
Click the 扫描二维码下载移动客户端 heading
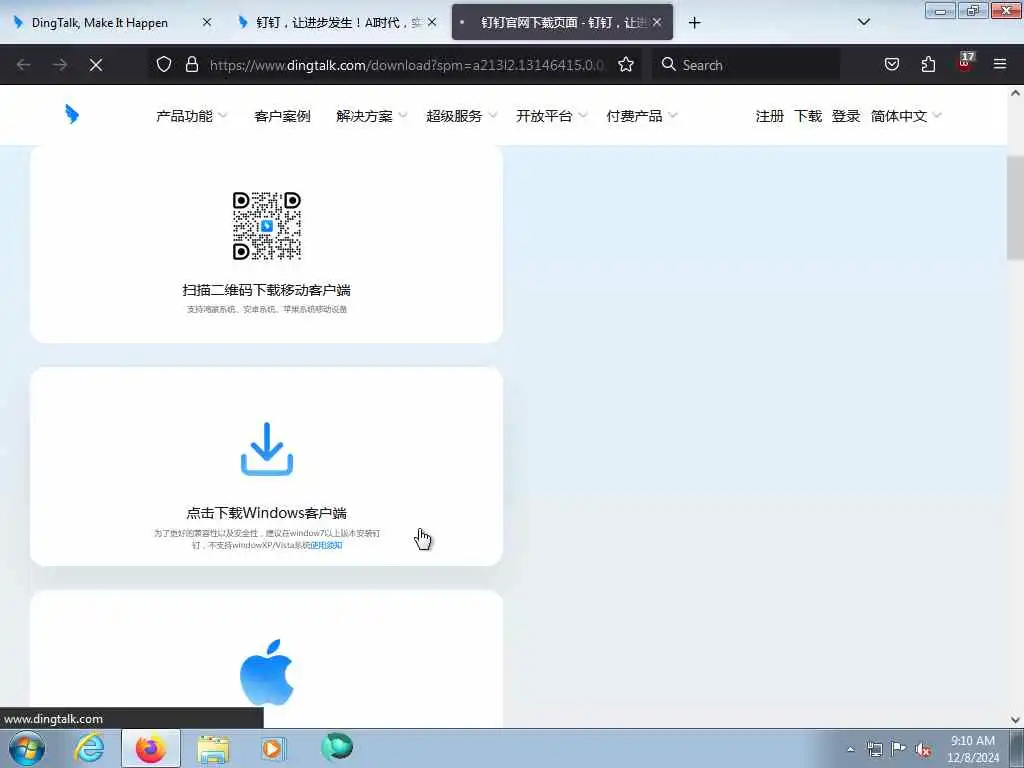[x=266, y=290]
